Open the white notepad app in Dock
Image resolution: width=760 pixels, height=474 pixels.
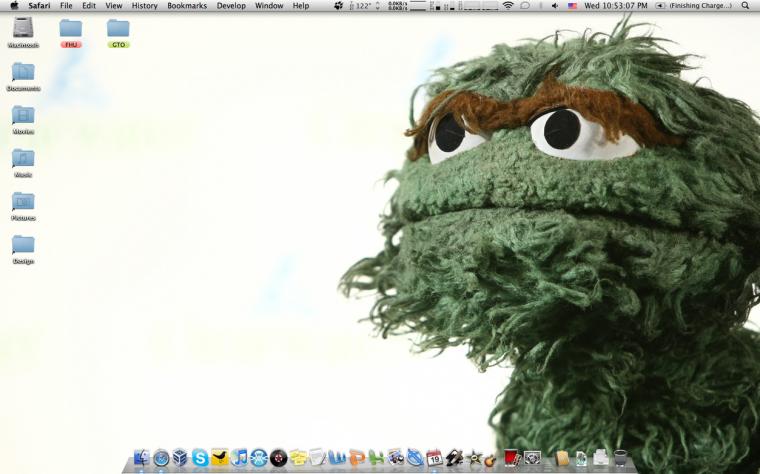(317, 457)
